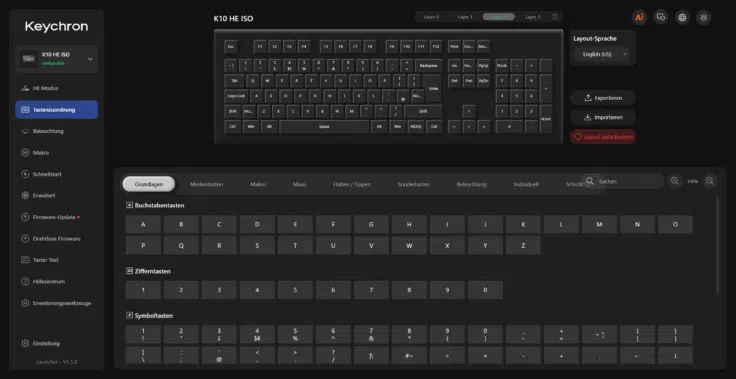The image size is (736, 379).
Task: Switch to the Maus tab
Action: (x=299, y=185)
